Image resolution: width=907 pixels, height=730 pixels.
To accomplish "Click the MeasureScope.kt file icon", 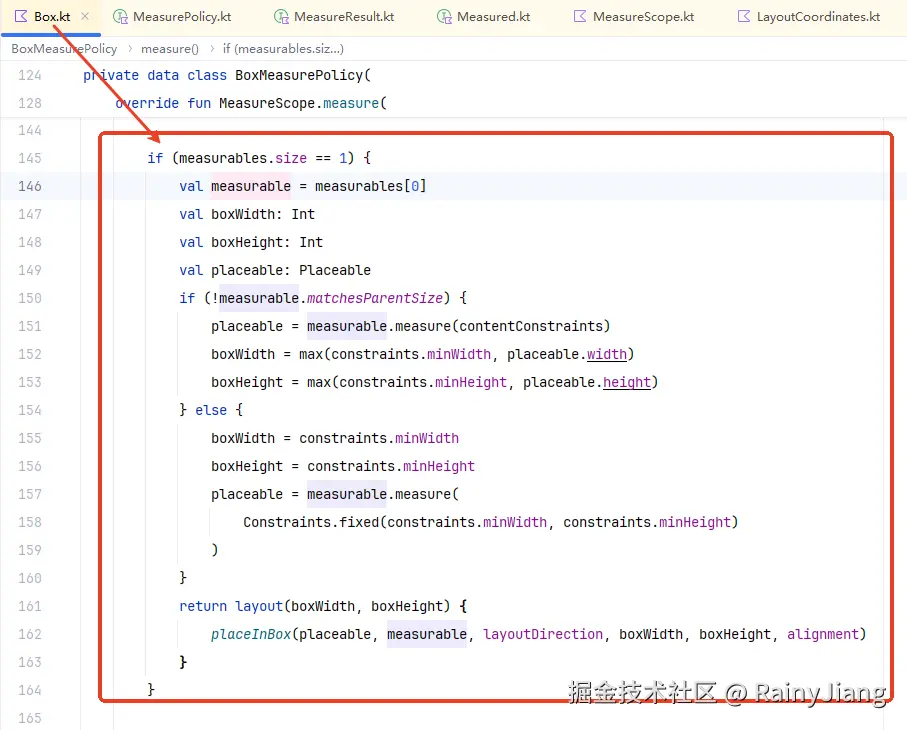I will pyautogui.click(x=580, y=16).
